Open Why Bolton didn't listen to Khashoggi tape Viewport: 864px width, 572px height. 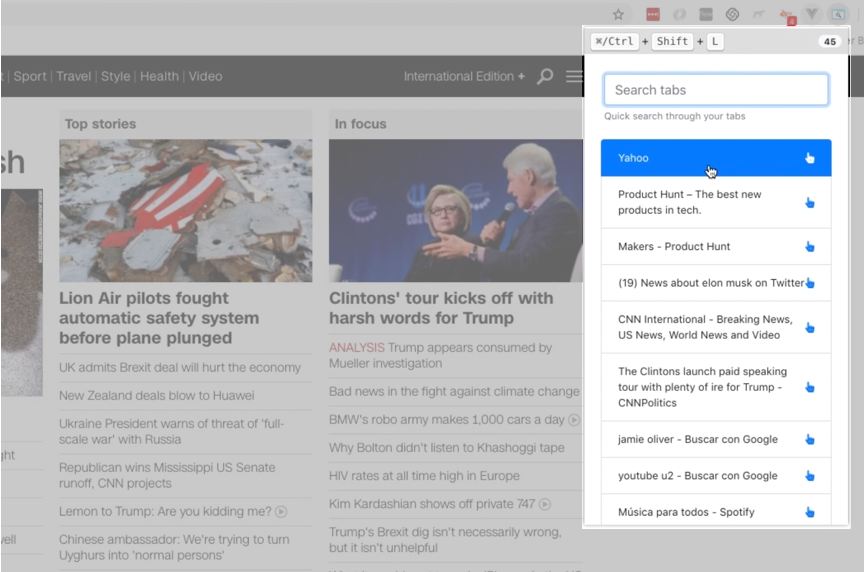[446, 448]
